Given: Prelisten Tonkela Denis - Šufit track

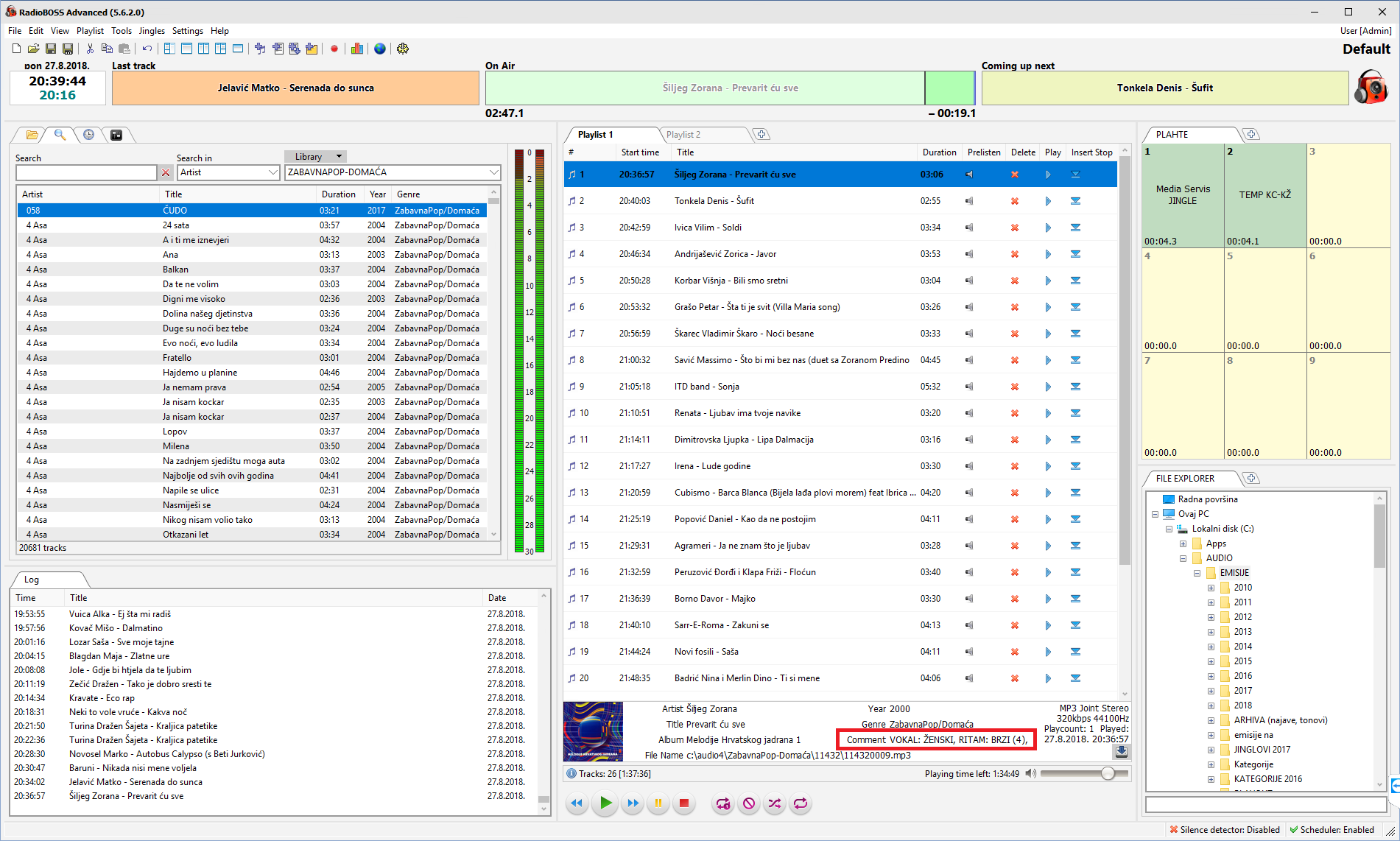Looking at the screenshot, I should pos(969,201).
